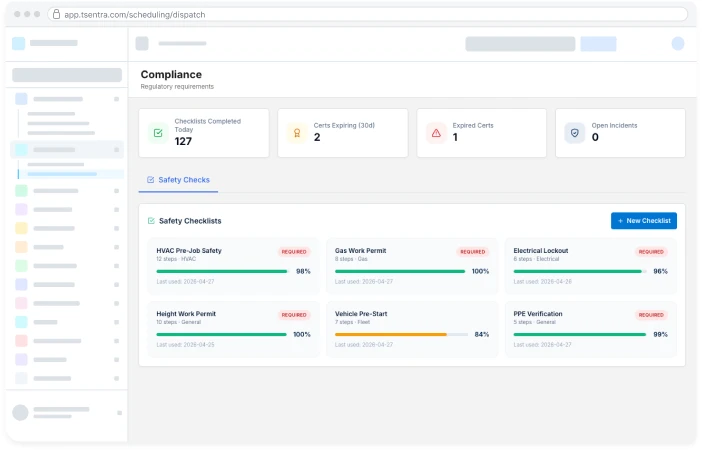The image size is (702, 451).
Task: Click the Certs Expiring (30d) label
Action: coord(344,125)
